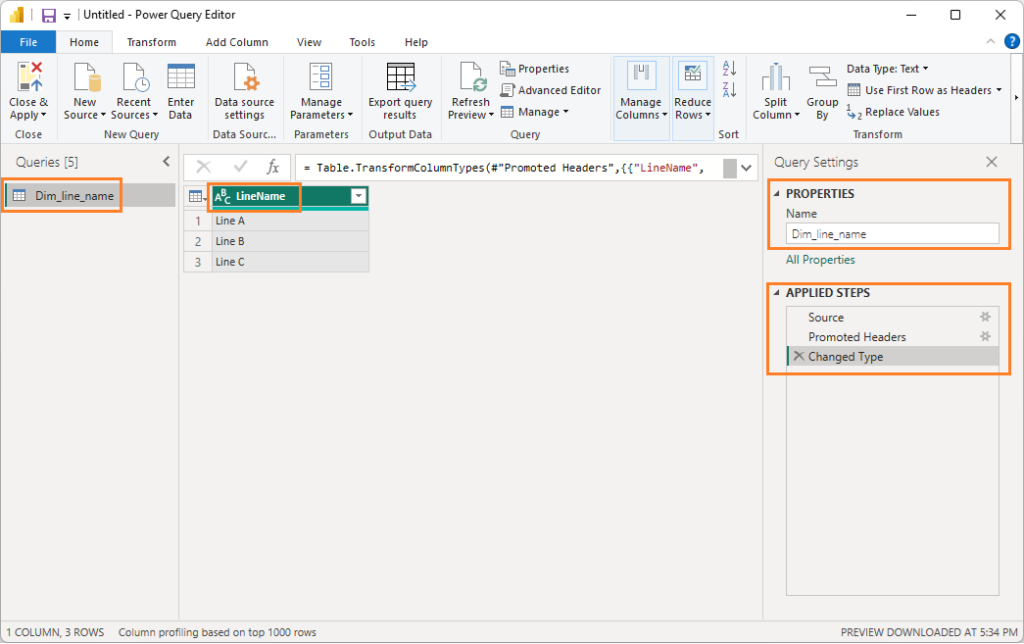Sort descending Z to A
The image size is (1024, 644).
pyautogui.click(x=729, y=89)
